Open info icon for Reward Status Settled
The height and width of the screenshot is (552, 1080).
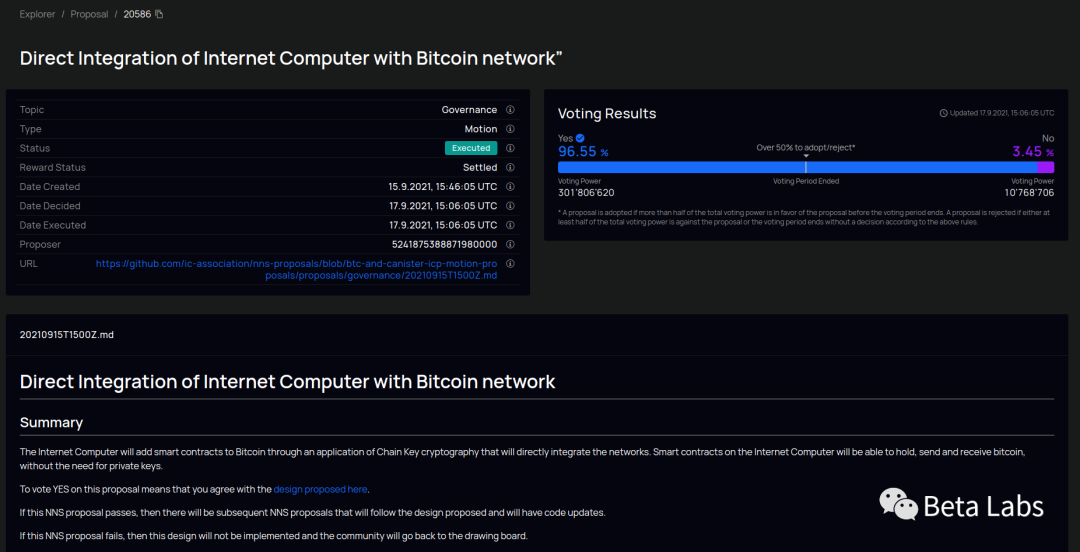click(510, 167)
